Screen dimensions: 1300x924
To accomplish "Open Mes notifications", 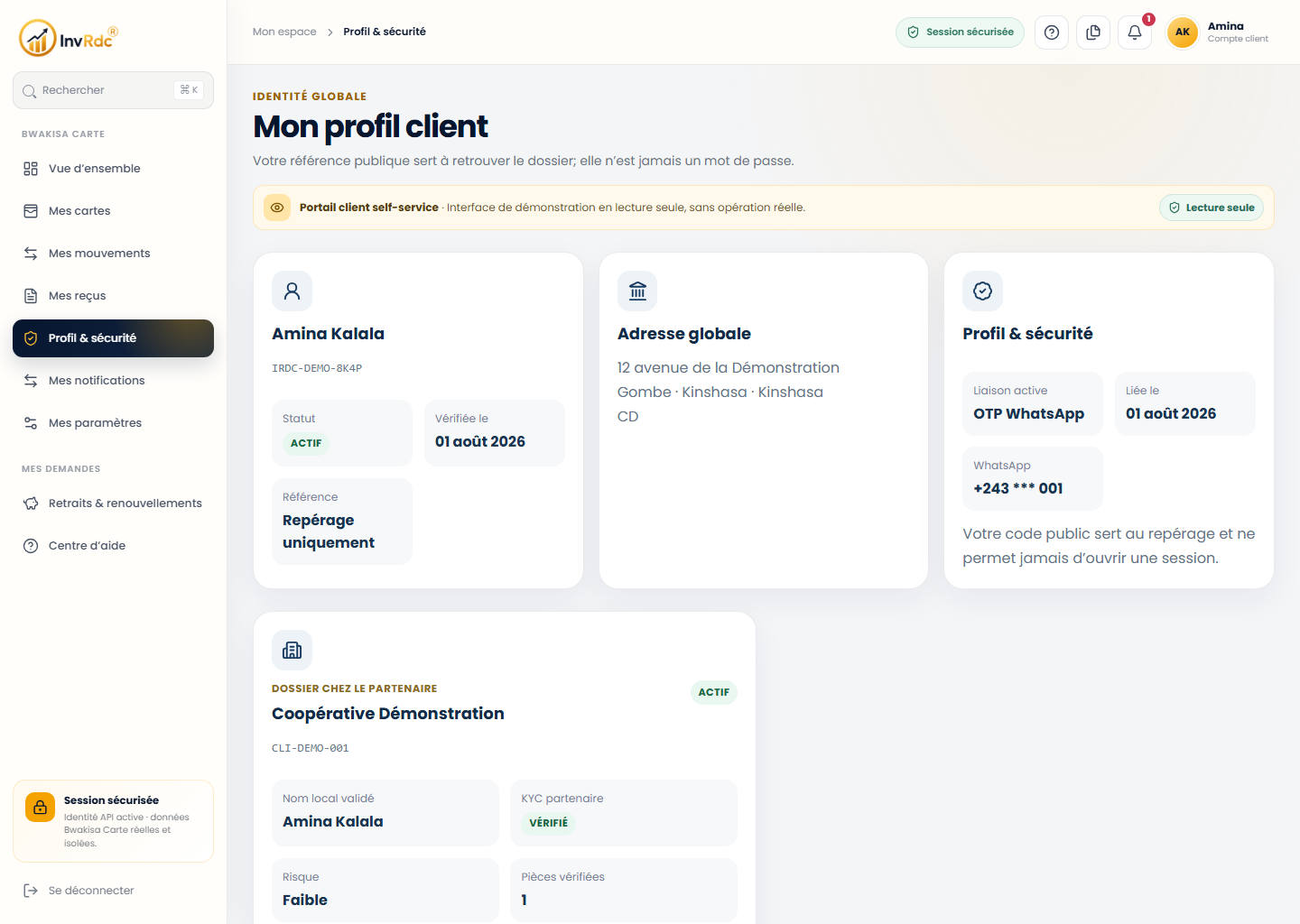I will click(x=114, y=381).
